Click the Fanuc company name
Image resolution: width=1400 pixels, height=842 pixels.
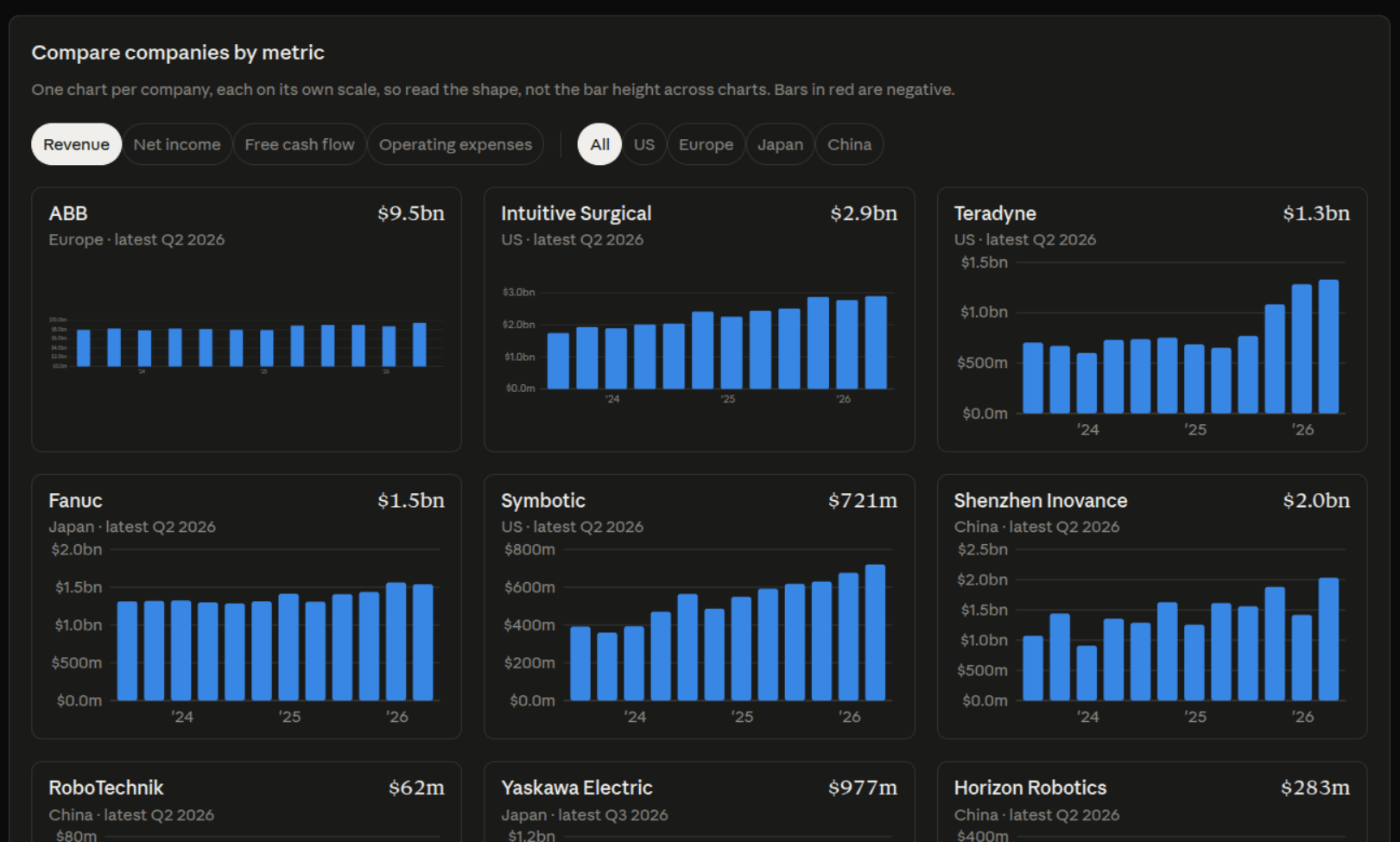pos(75,501)
